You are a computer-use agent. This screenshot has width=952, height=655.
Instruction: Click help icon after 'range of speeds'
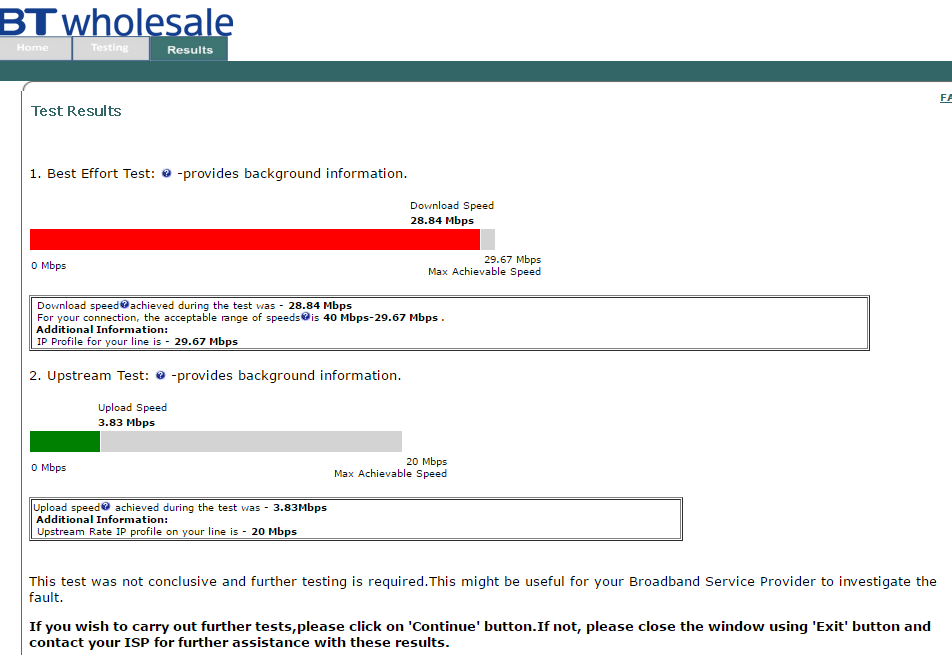[x=305, y=316]
